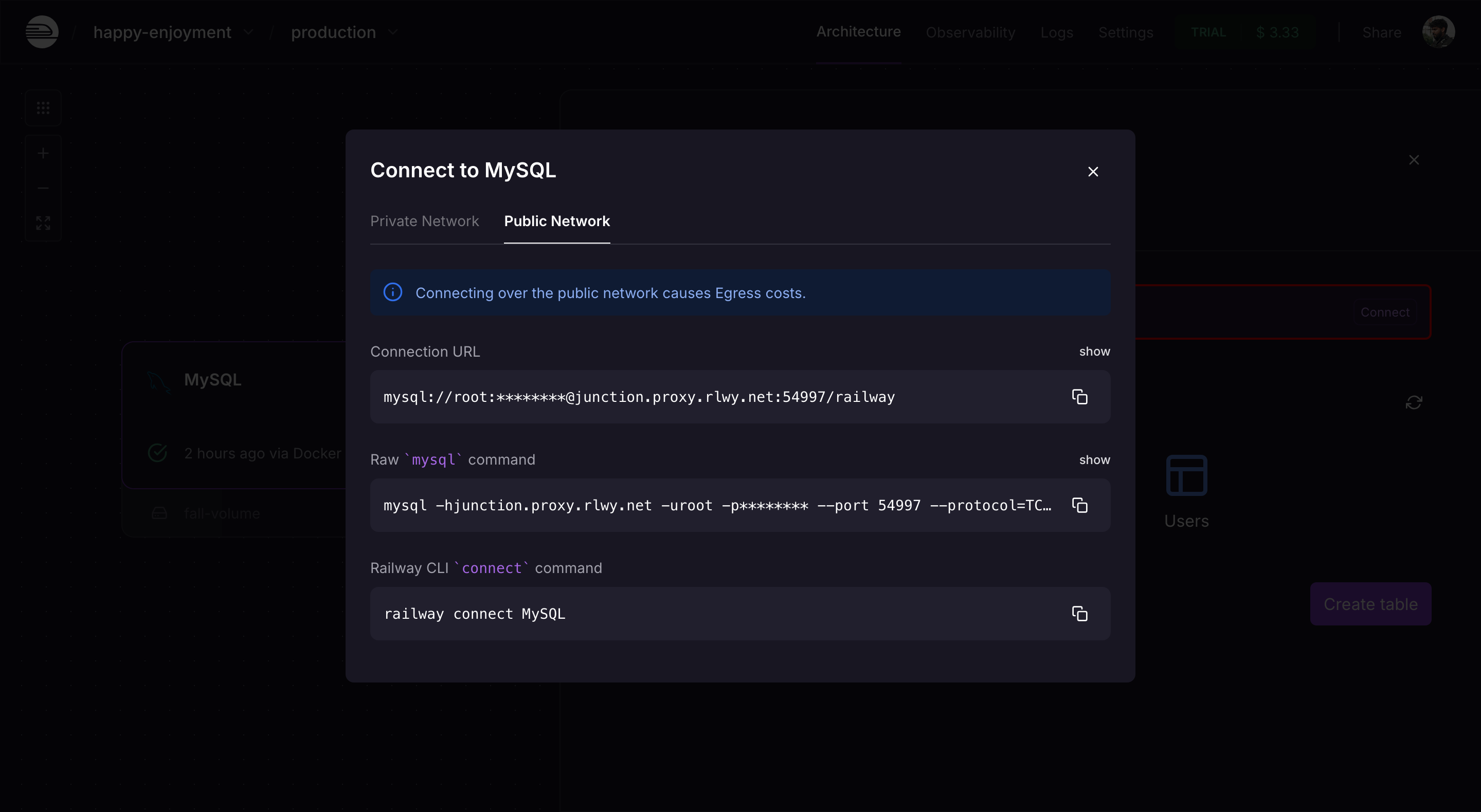Click the Create table button
The image size is (1481, 812).
(1370, 604)
